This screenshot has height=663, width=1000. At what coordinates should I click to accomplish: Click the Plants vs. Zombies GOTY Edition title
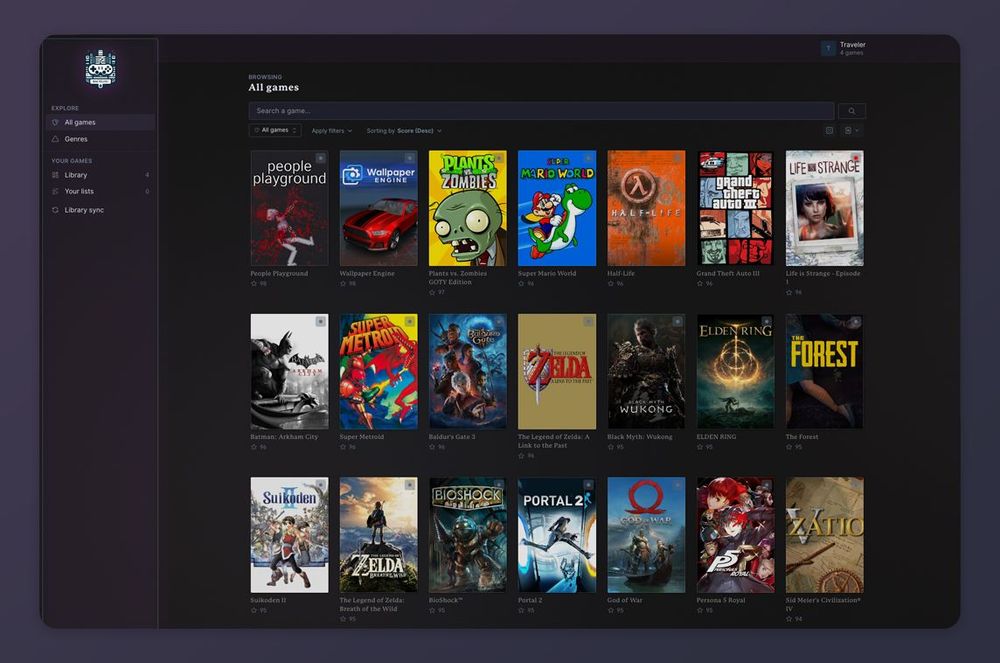[458, 277]
